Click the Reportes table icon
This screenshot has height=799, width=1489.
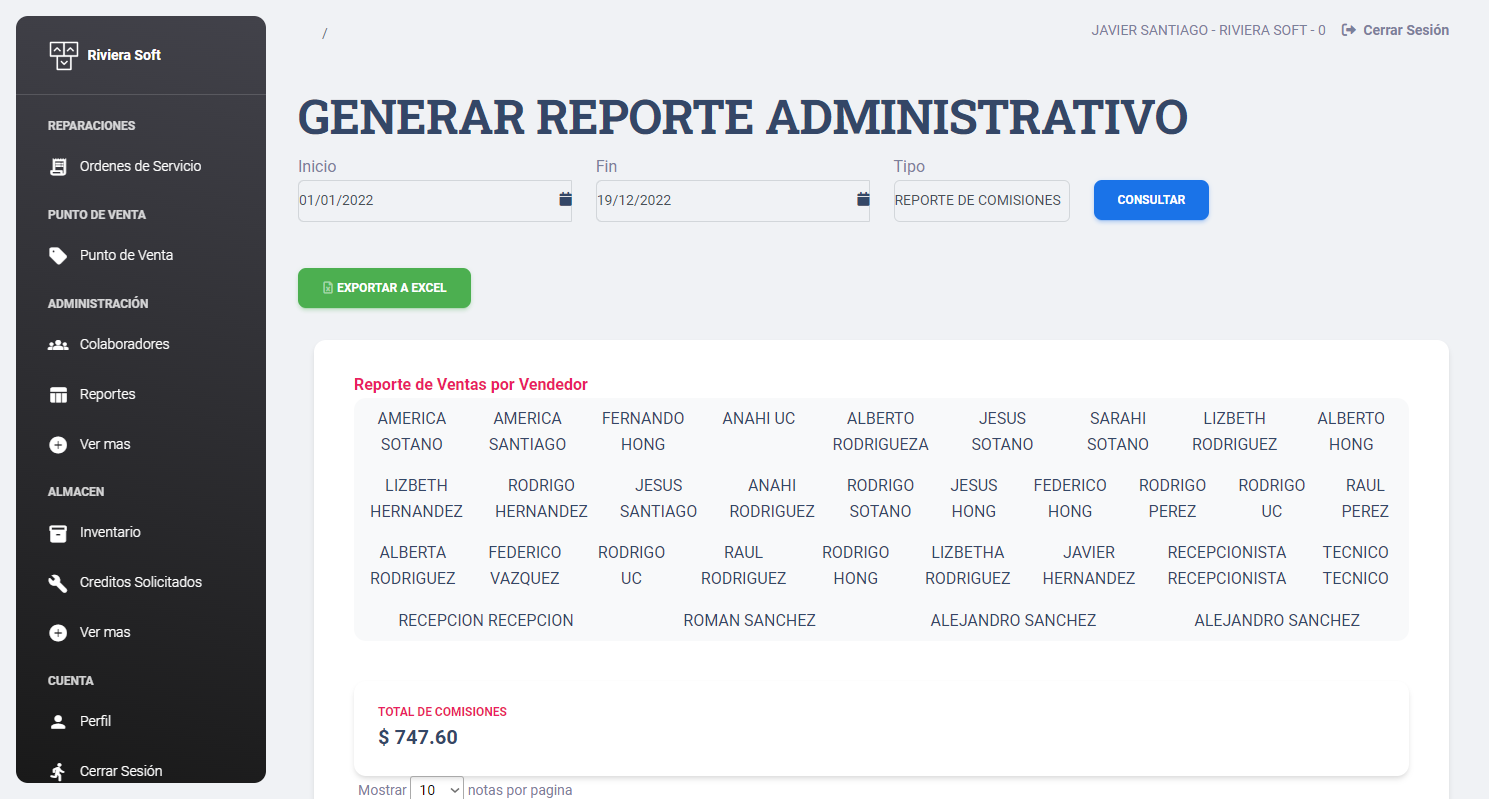pos(59,395)
